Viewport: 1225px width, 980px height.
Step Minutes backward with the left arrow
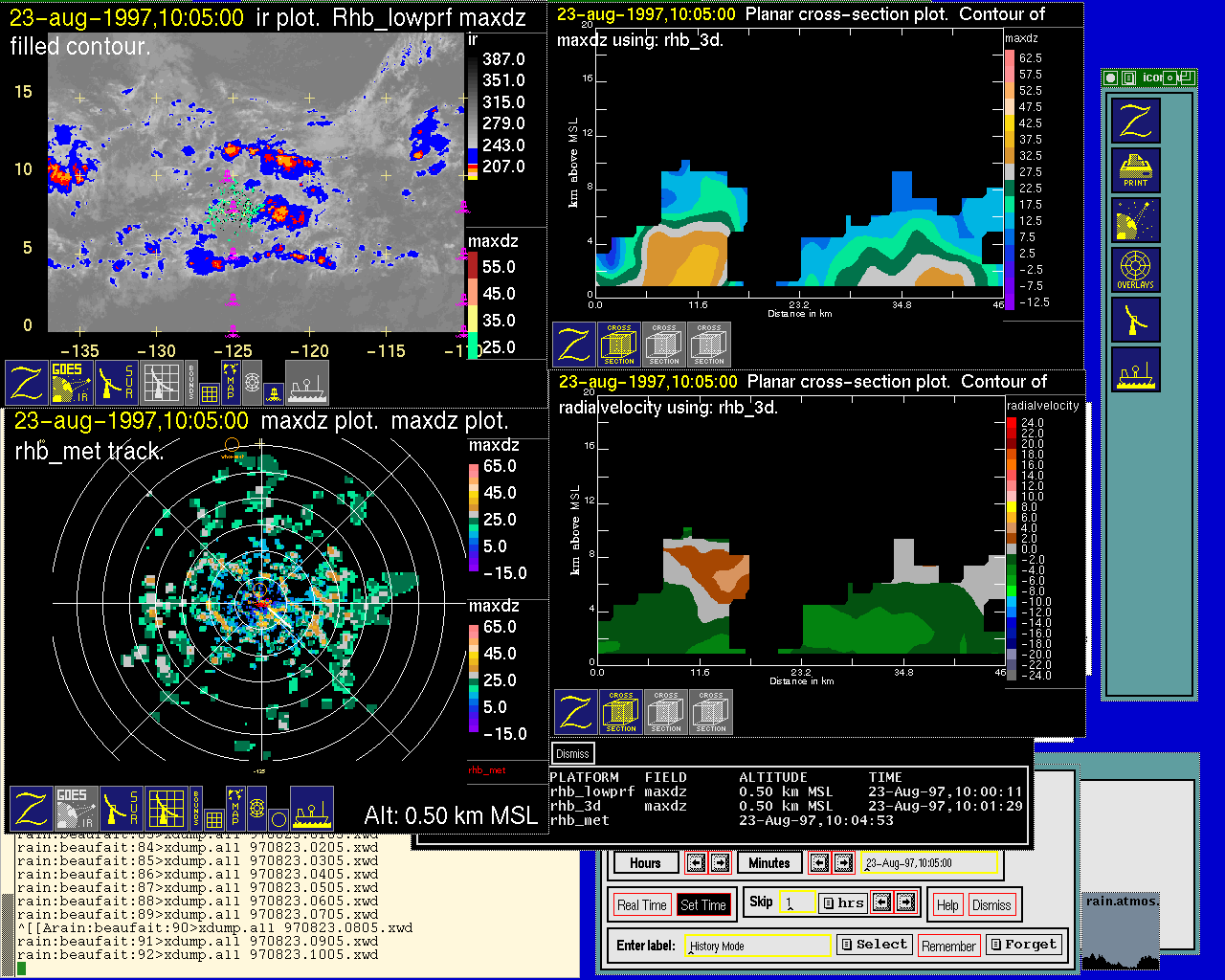click(819, 863)
